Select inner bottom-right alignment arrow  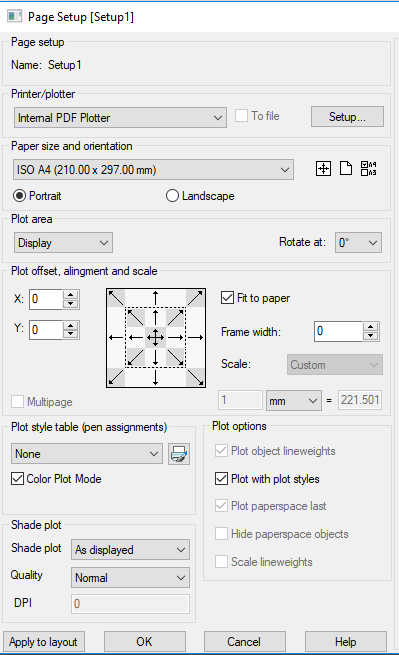(x=175, y=358)
